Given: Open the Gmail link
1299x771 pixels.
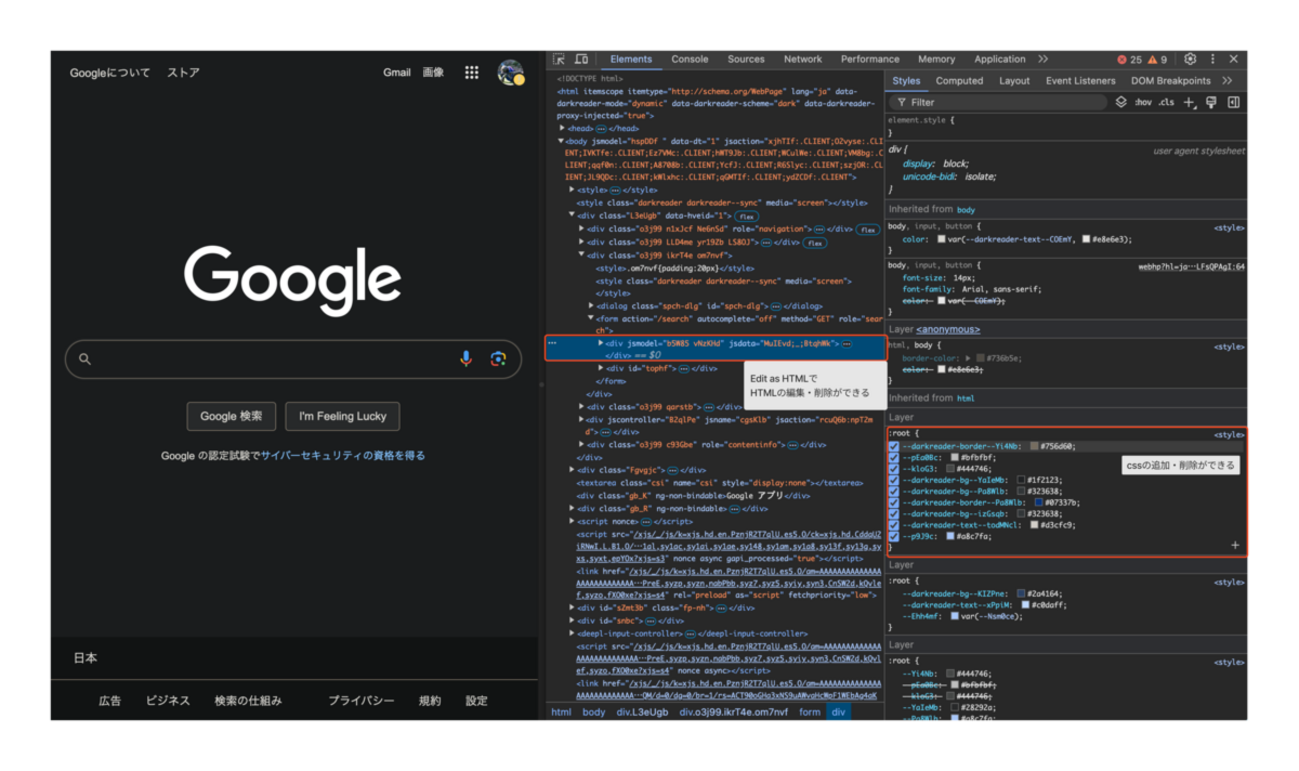Looking at the screenshot, I should click(x=397, y=73).
